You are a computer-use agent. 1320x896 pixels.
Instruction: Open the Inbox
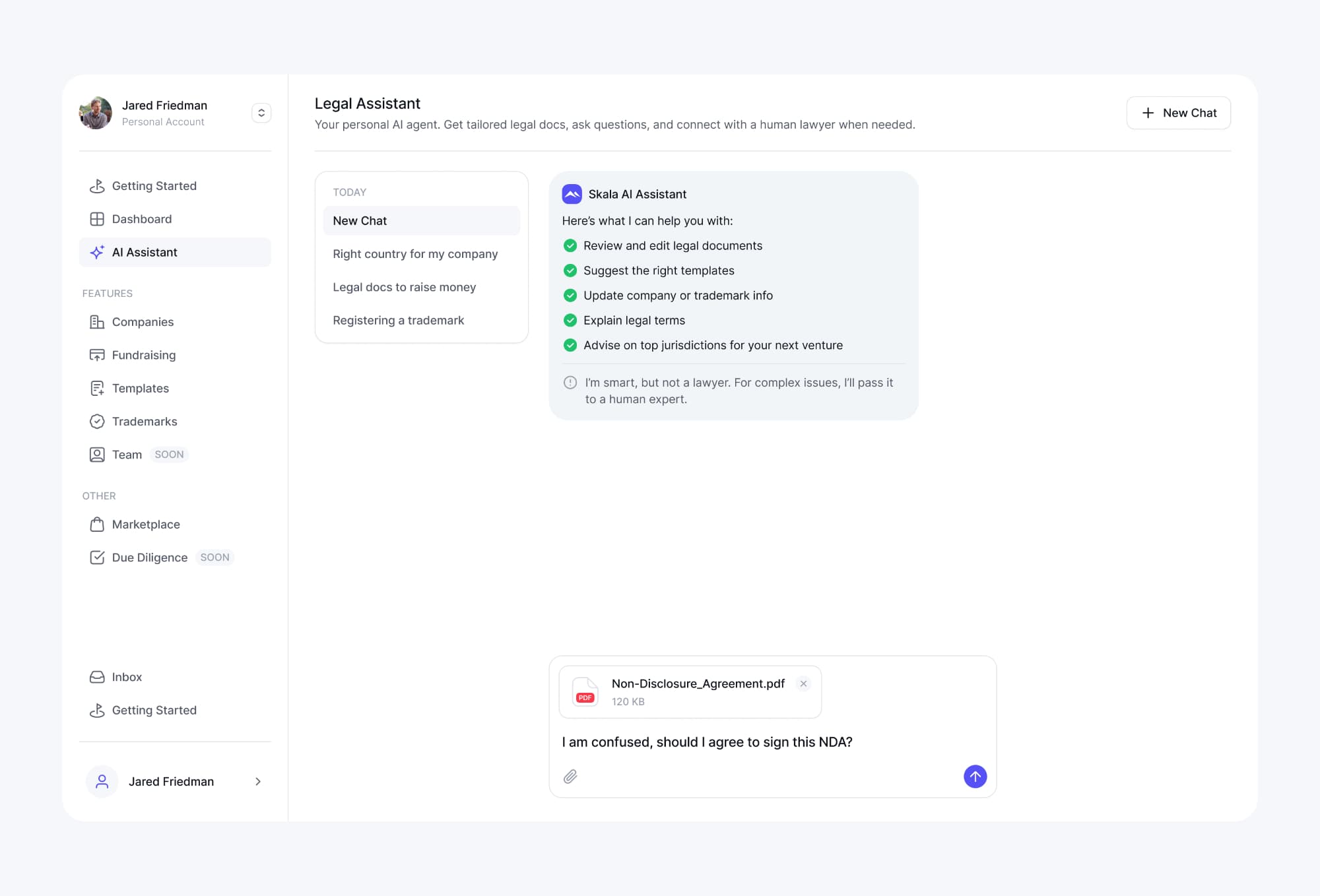coord(127,677)
